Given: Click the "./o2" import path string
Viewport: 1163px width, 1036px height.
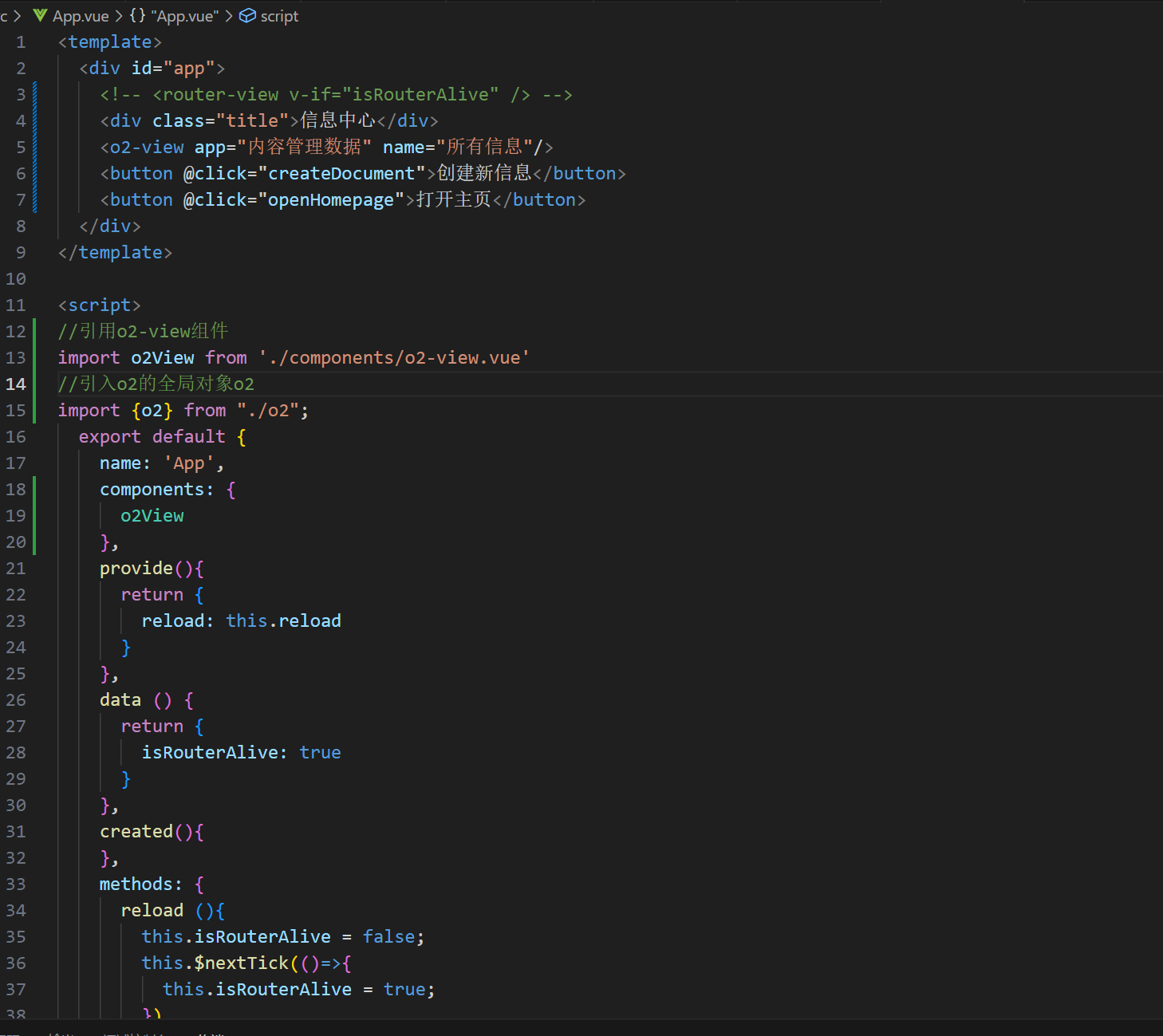Looking at the screenshot, I should [x=268, y=411].
